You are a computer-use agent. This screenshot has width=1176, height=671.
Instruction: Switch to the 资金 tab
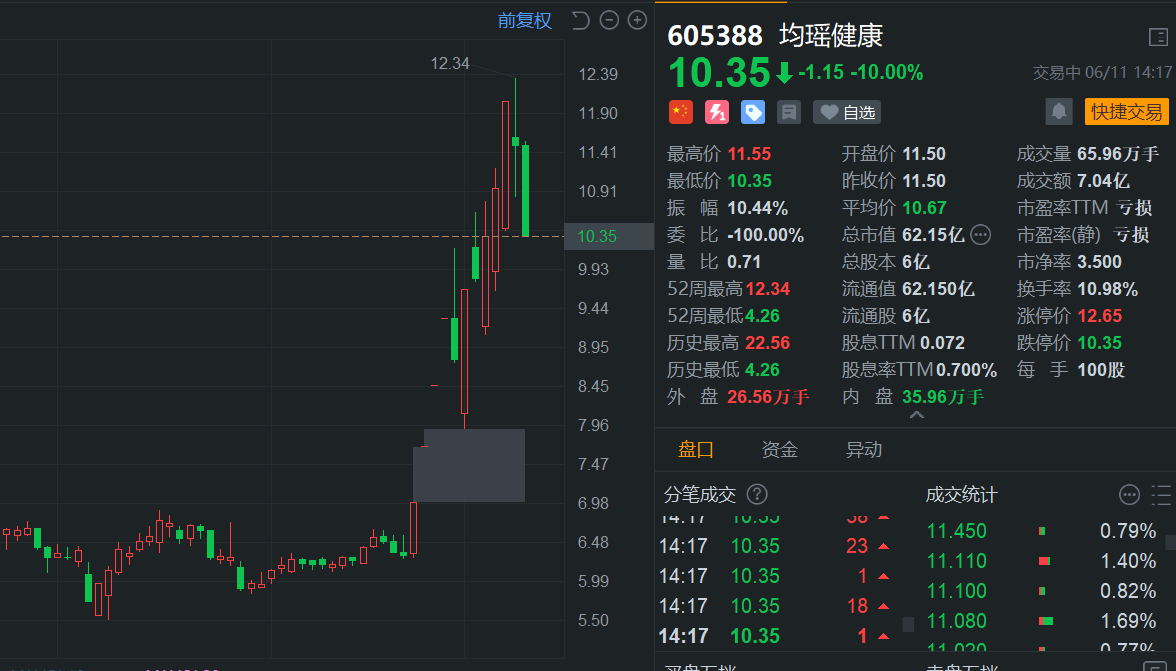pyautogui.click(x=780, y=449)
